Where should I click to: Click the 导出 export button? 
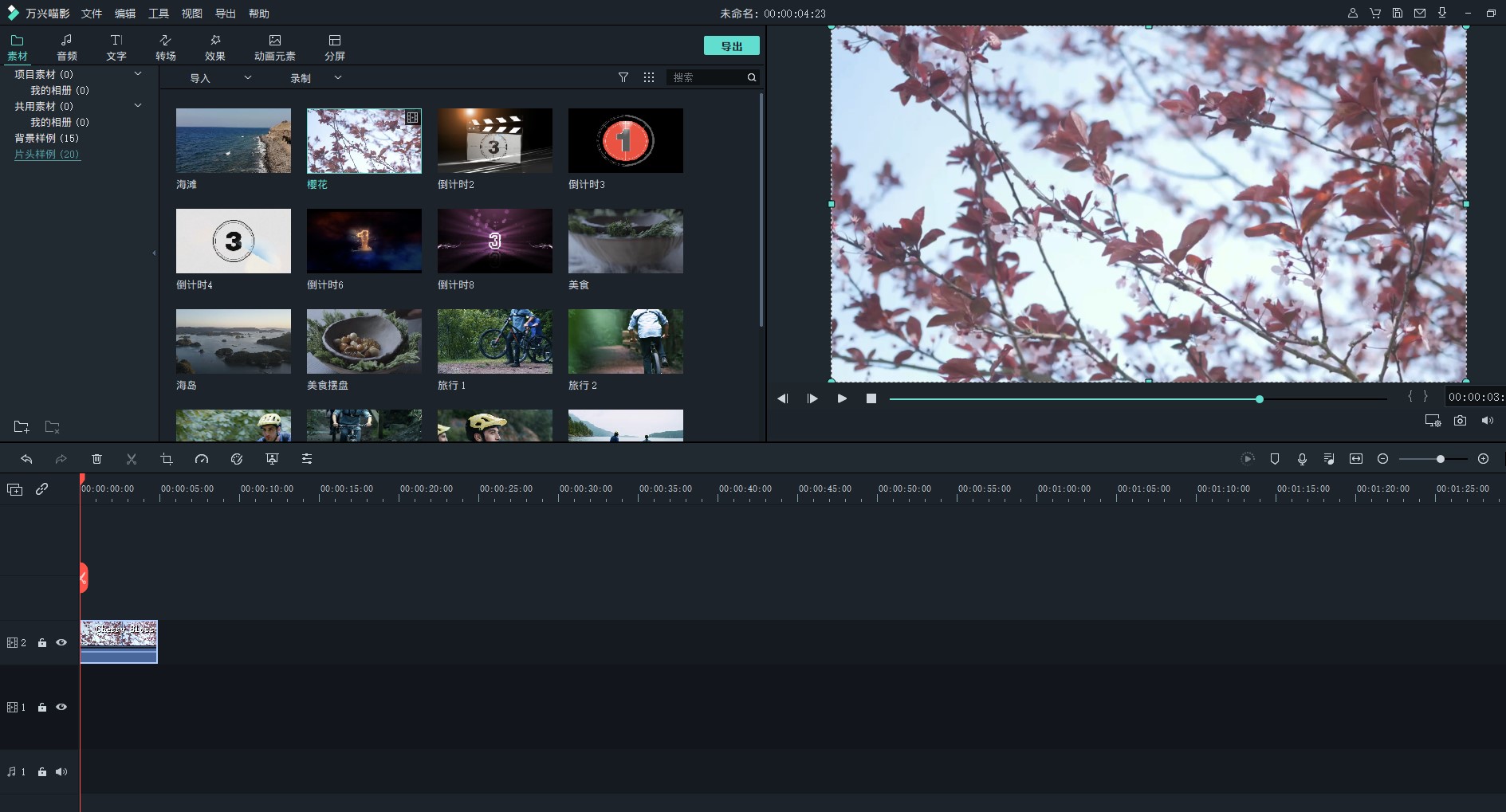click(731, 46)
